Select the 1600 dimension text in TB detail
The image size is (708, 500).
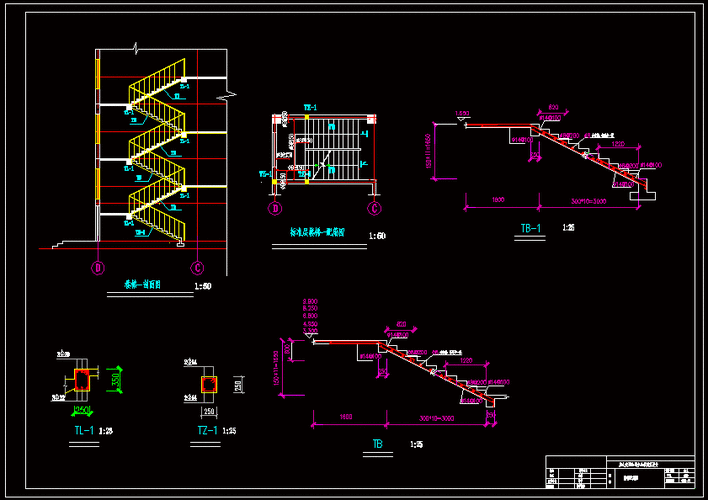[346, 415]
